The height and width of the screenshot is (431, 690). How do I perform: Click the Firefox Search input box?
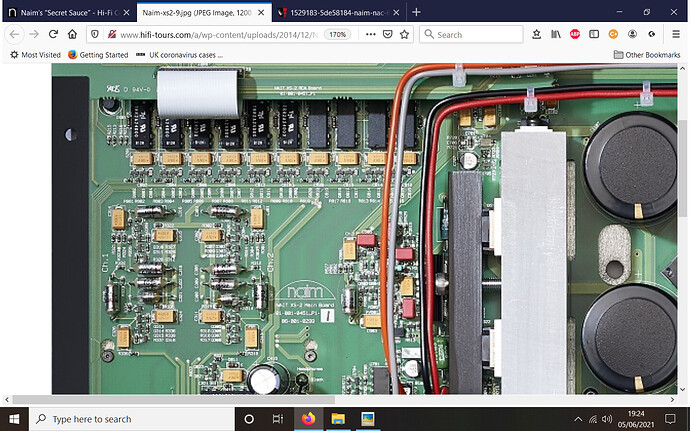476,34
